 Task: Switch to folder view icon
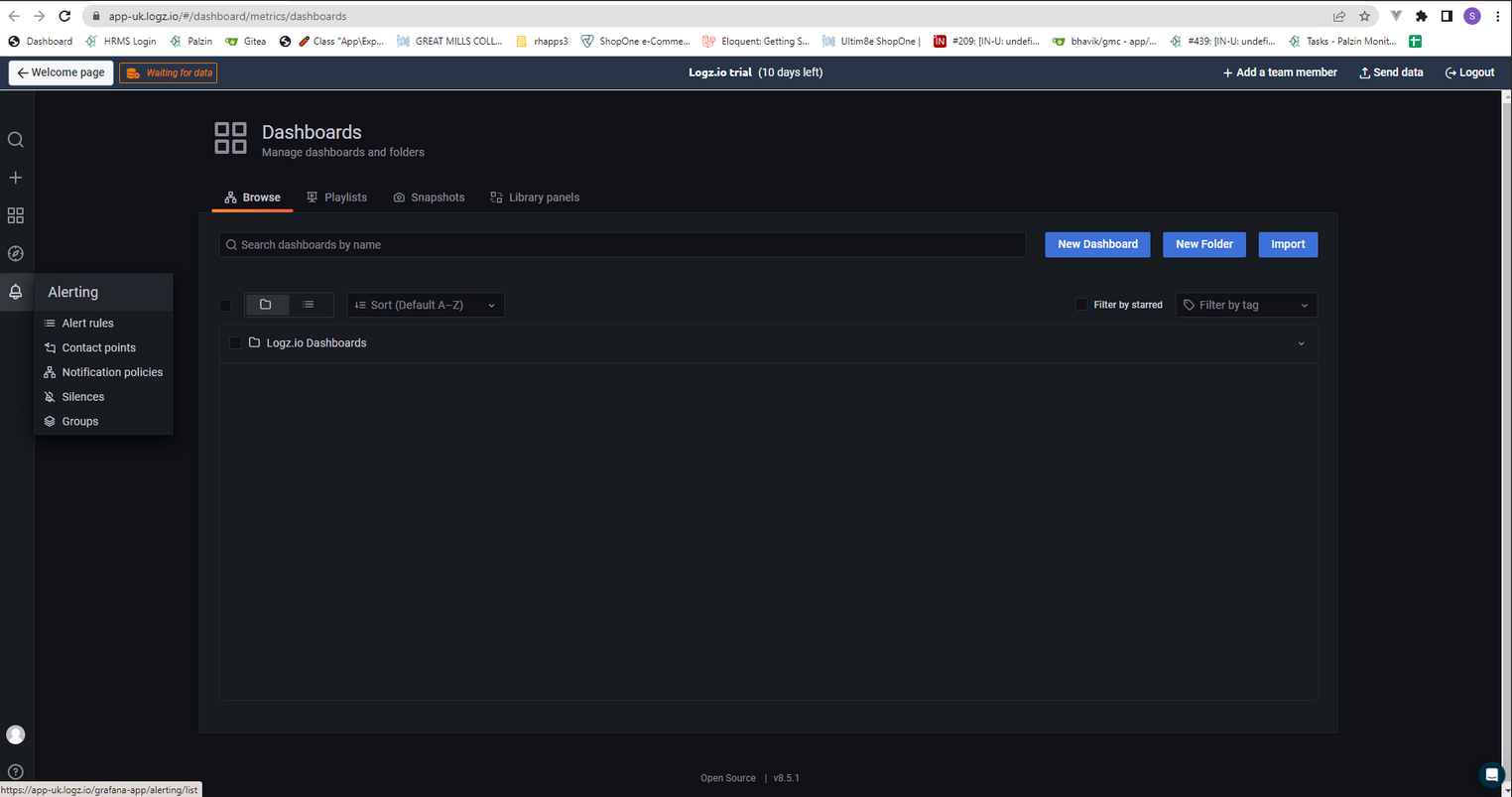266,305
